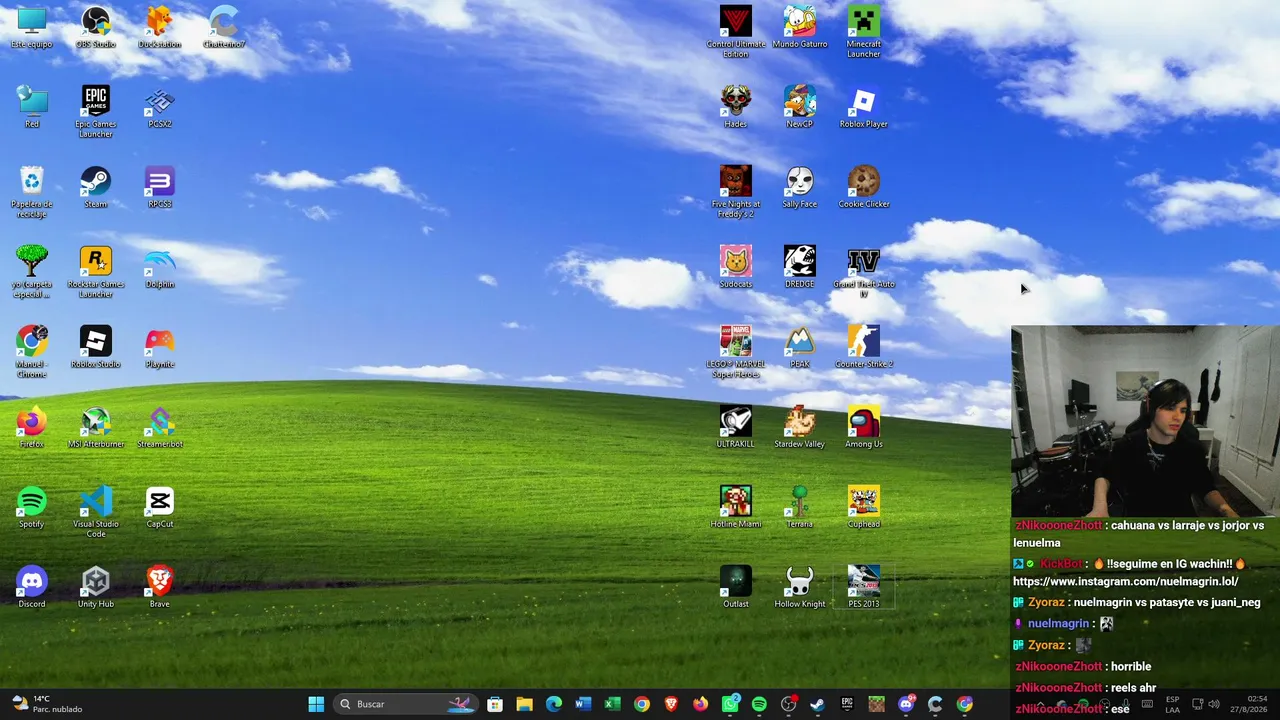This screenshot has width=1280, height=720.
Task: Open Excel from the taskbar
Action: pyautogui.click(x=612, y=704)
